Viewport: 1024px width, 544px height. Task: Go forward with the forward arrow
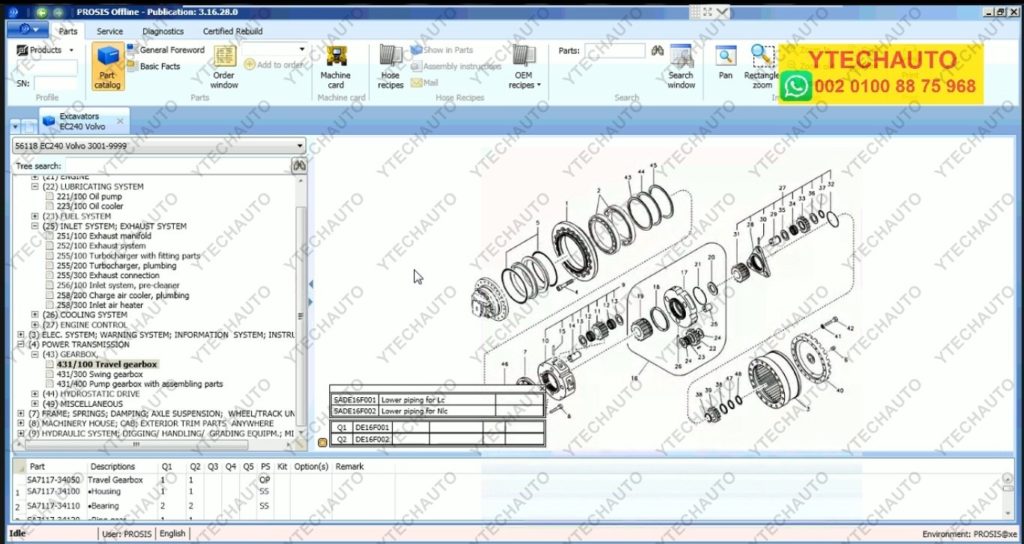(x=58, y=12)
